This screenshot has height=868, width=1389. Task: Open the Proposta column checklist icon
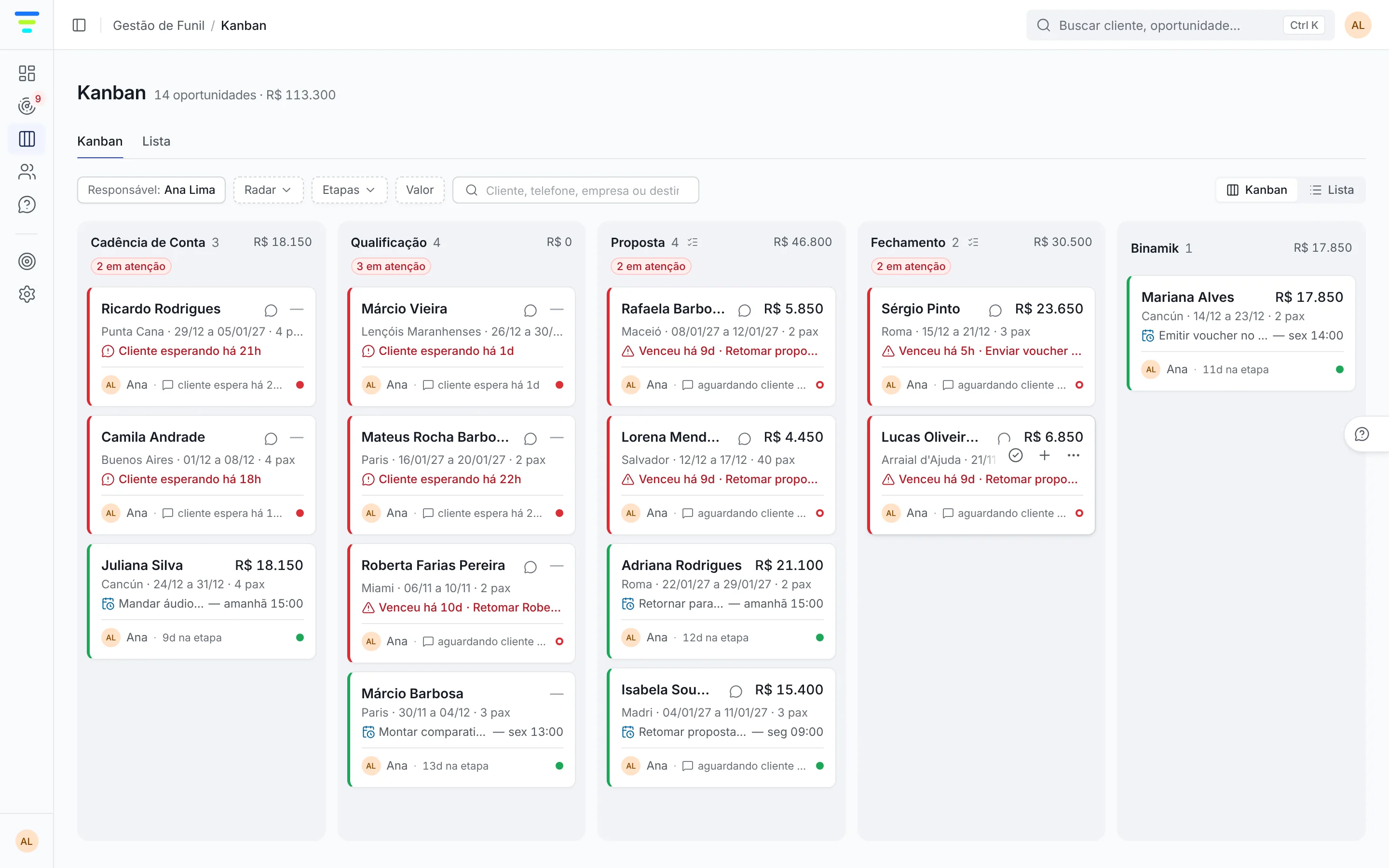pos(693,242)
